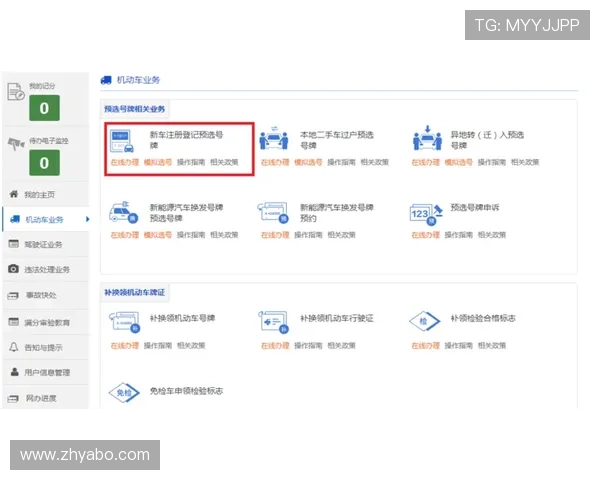Click the 新能源汽车换发号牌预约 icon
This screenshot has width=600, height=480.
273,212
